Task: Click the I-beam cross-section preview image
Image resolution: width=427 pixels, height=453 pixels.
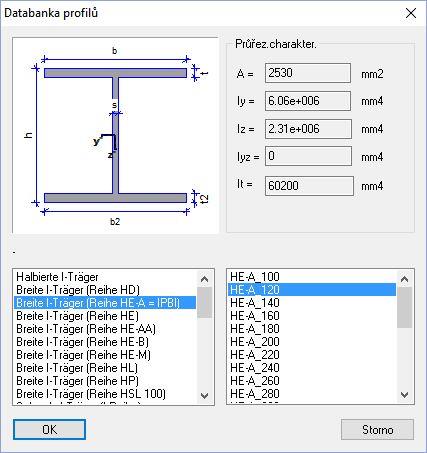Action: click(x=115, y=135)
